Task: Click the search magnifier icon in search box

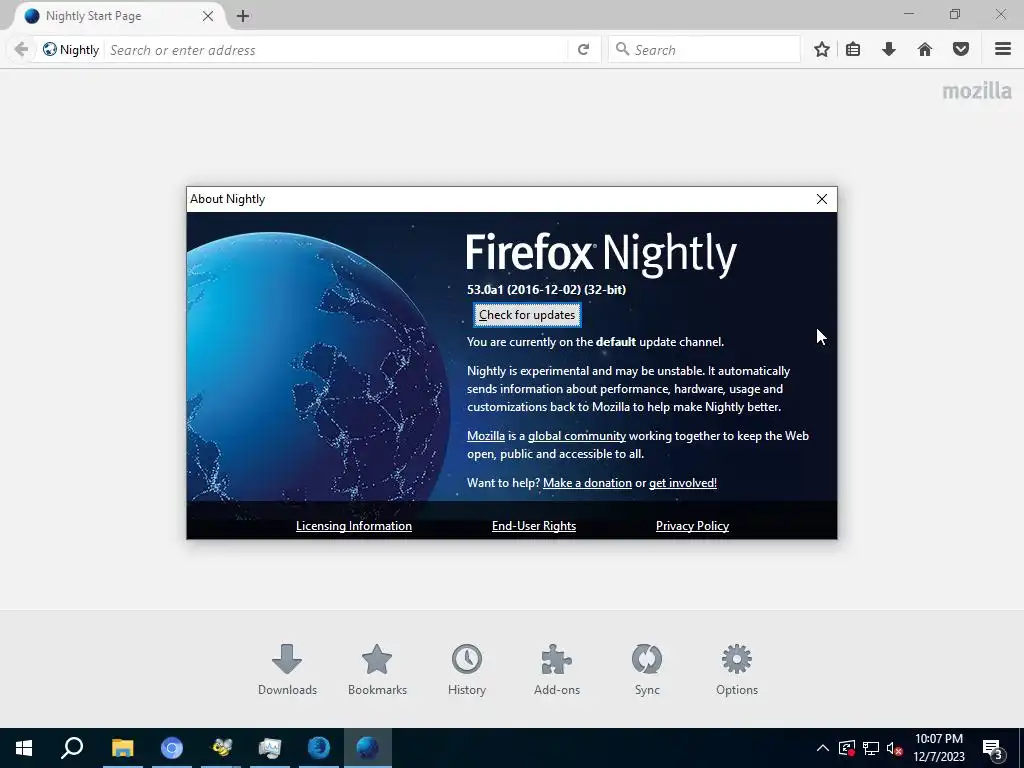Action: click(x=622, y=49)
